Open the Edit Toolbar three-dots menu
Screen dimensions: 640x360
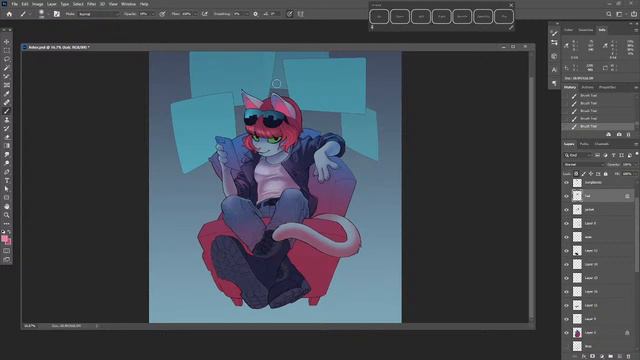[x=7, y=224]
